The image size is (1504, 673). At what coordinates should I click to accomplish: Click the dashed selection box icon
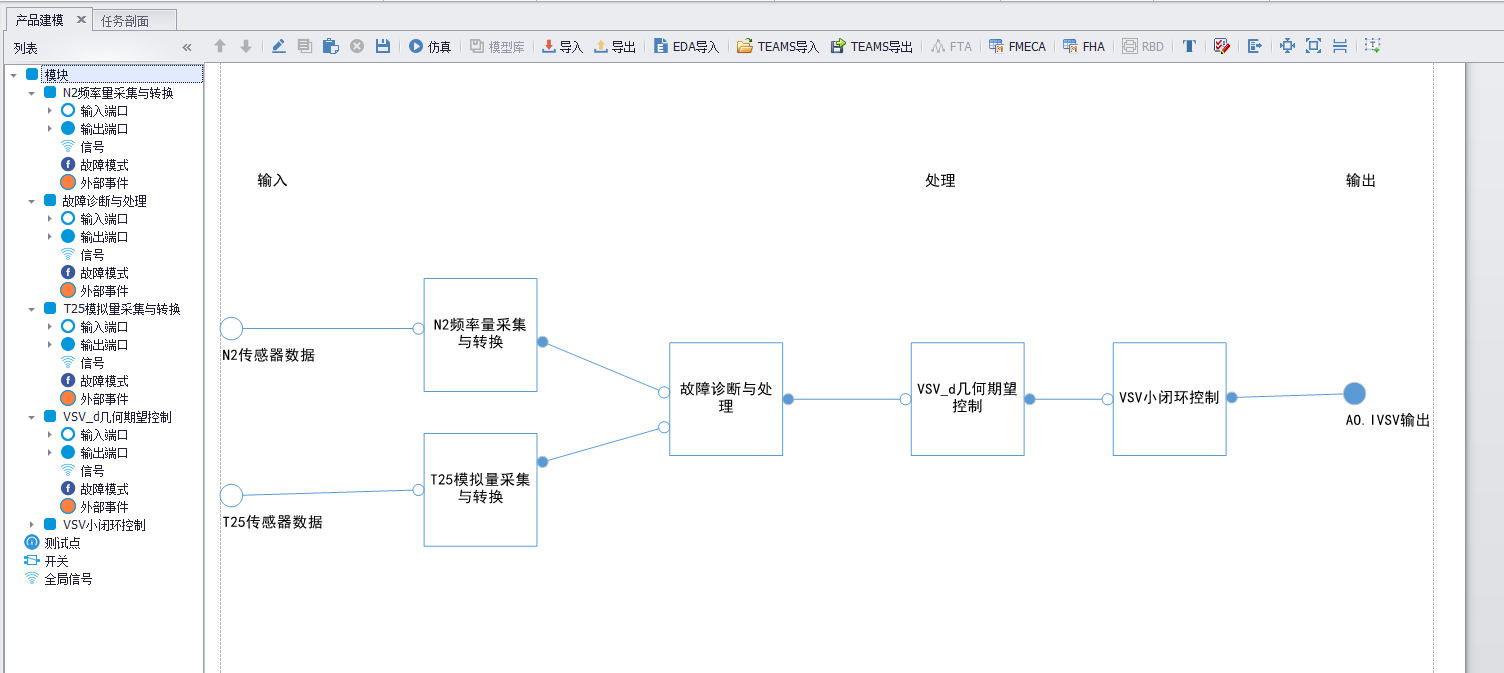click(x=1373, y=45)
